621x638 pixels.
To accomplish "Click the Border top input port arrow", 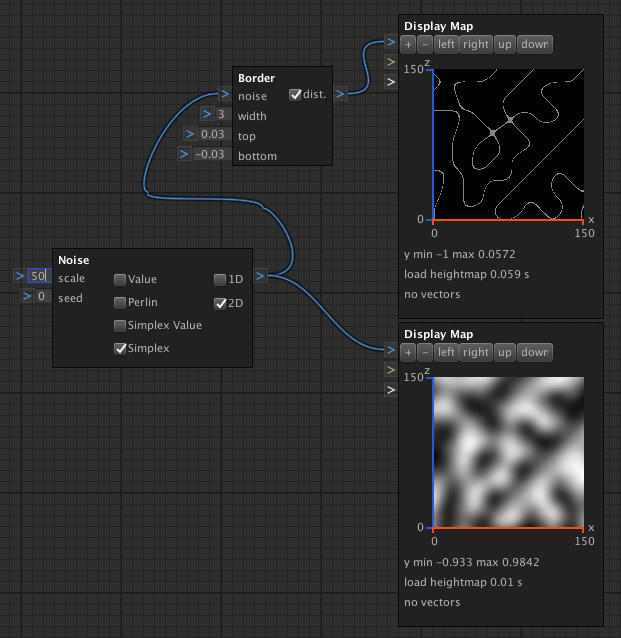I will [190, 134].
